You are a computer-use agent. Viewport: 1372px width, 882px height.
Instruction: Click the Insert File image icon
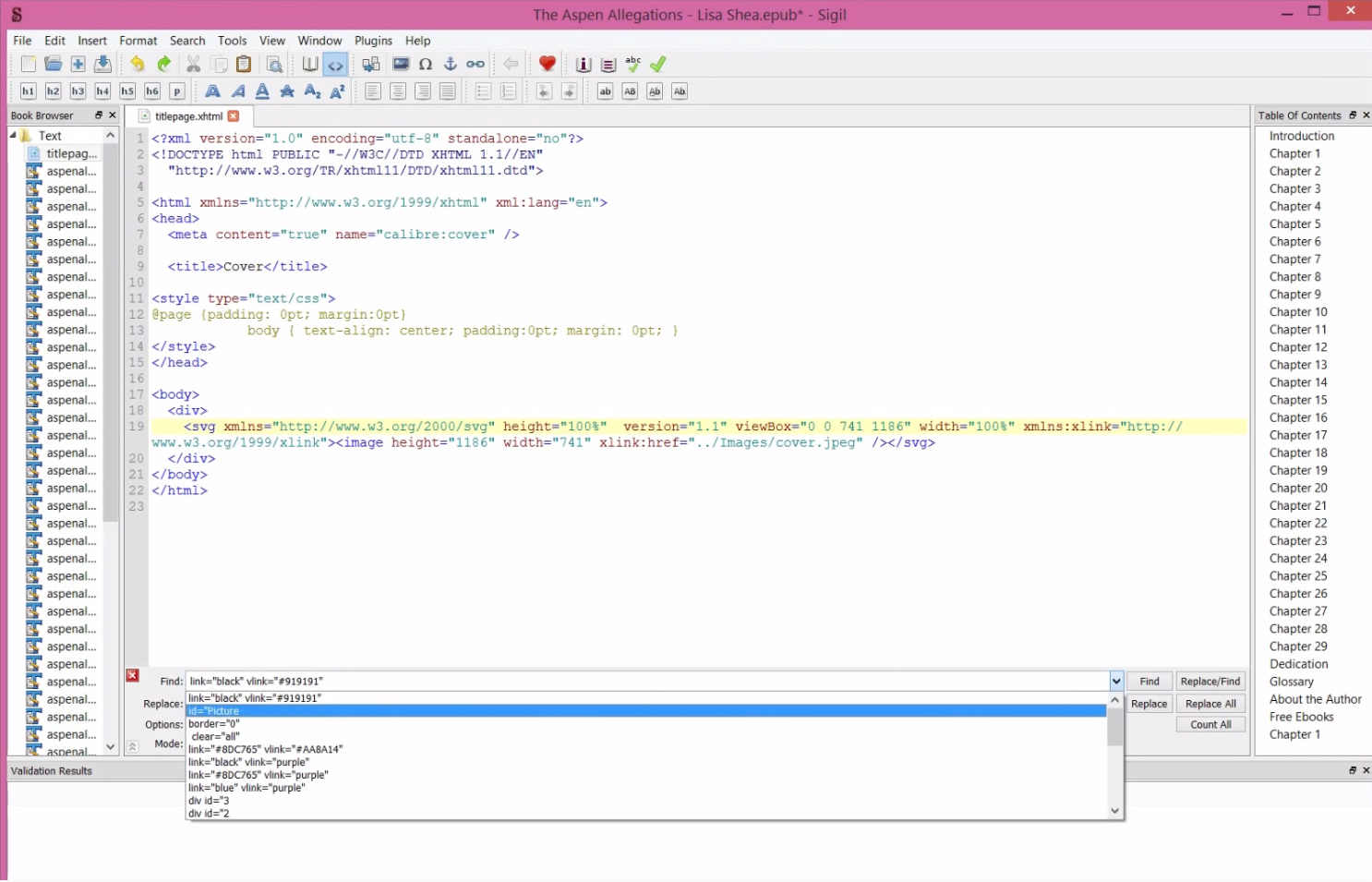pos(401,65)
